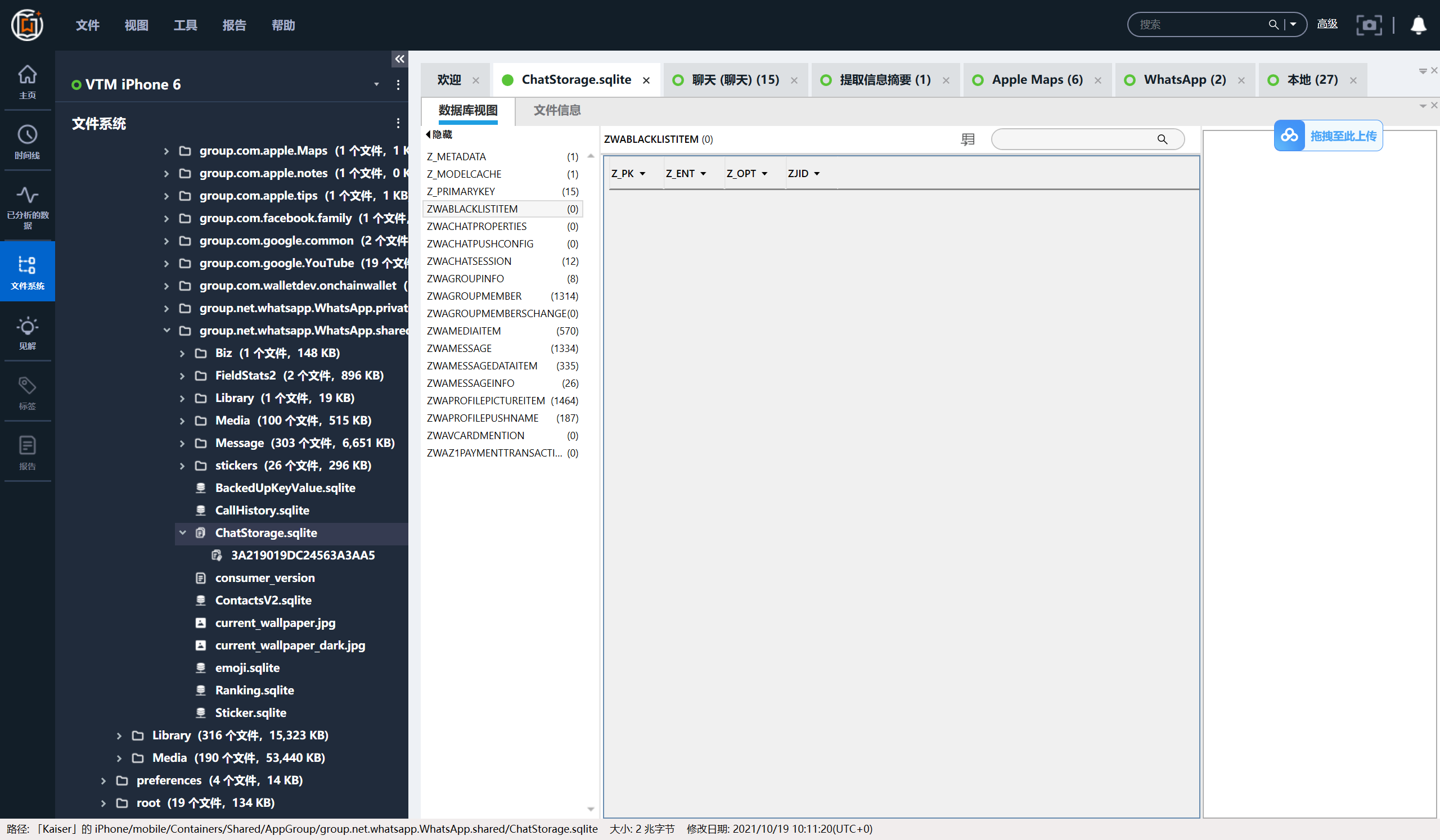Open the 已分析的数据 analyzed data icon
1440x840 pixels.
[x=28, y=207]
